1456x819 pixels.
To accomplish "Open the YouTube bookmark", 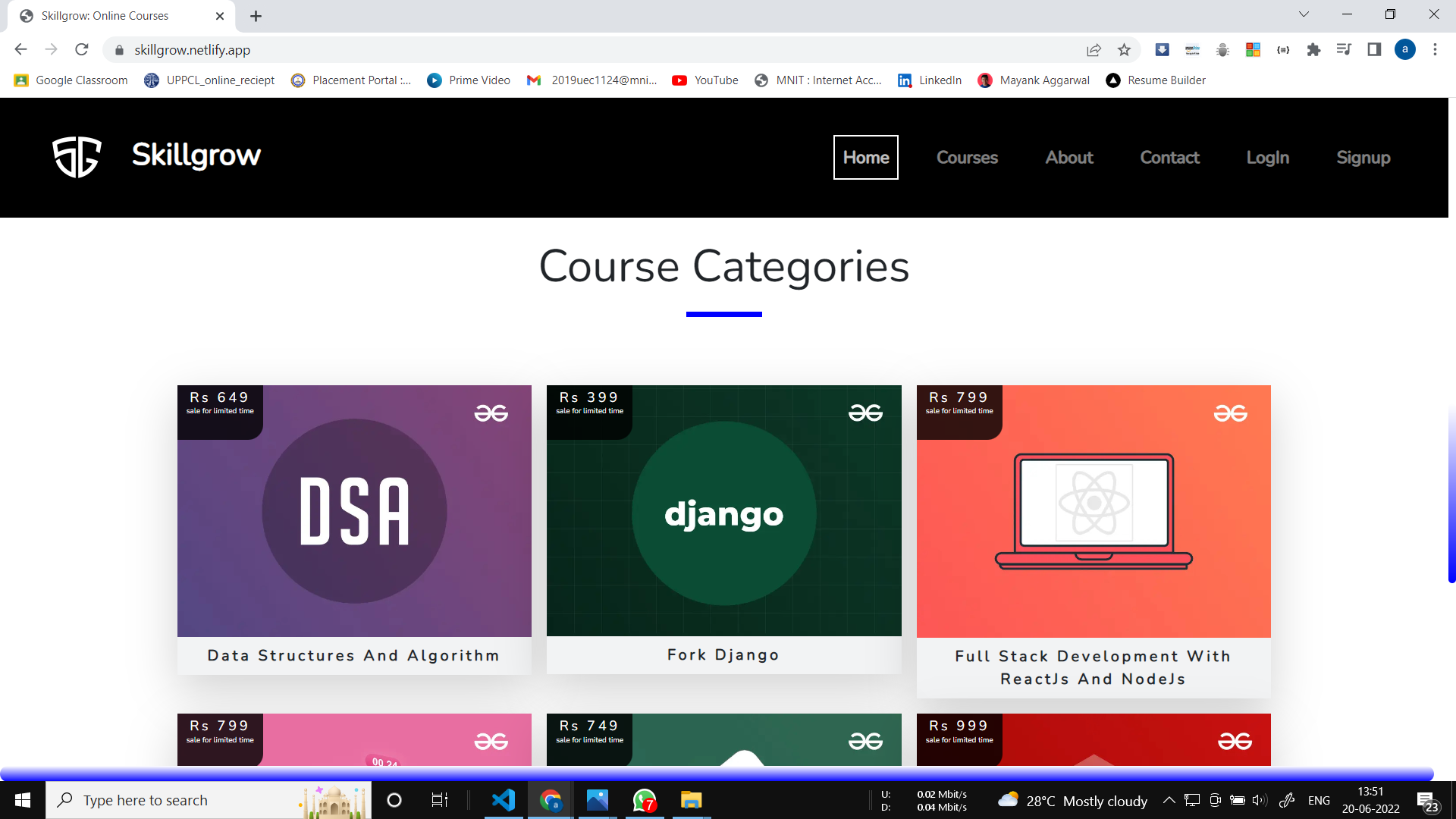I will (x=705, y=80).
